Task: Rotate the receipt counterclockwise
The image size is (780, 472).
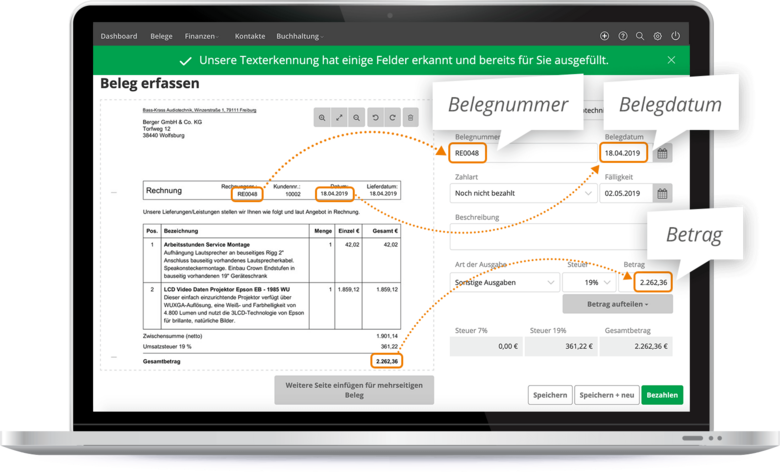Action: coord(376,118)
